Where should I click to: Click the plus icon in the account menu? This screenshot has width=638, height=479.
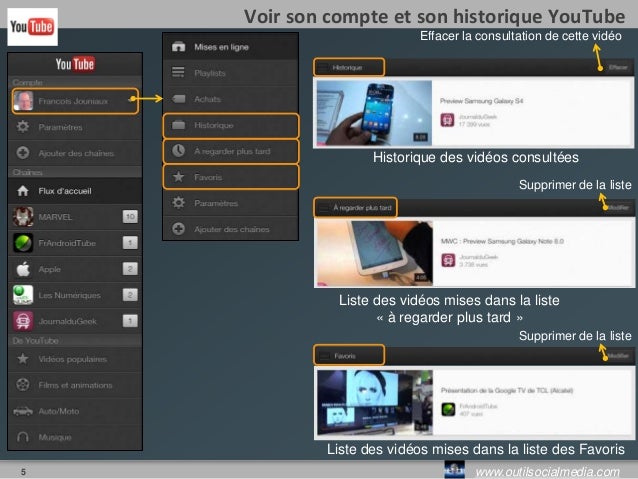pos(178,229)
